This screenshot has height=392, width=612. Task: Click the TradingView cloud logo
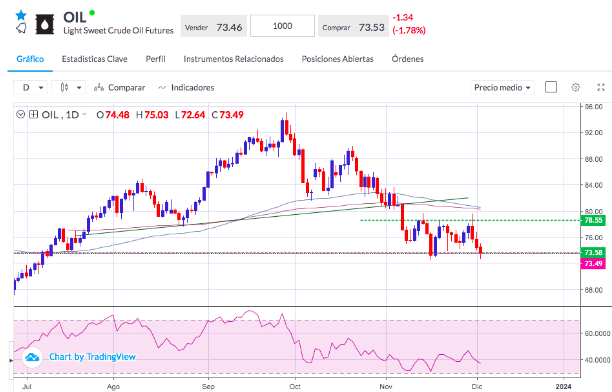pyautogui.click(x=32, y=357)
